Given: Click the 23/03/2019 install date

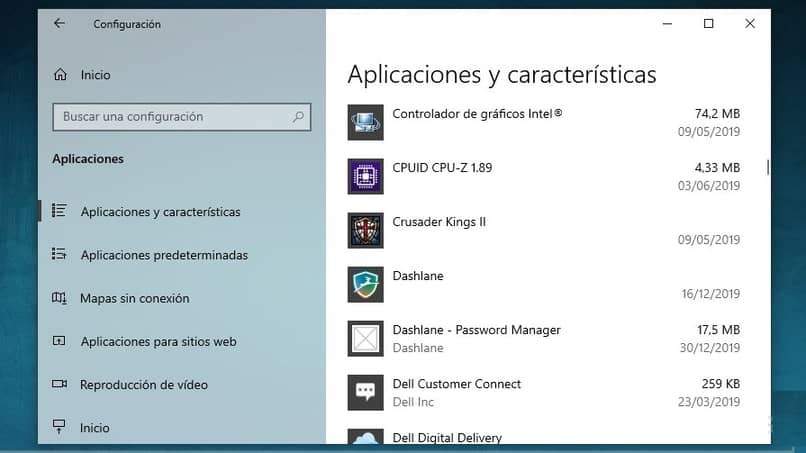Looking at the screenshot, I should click(709, 402).
